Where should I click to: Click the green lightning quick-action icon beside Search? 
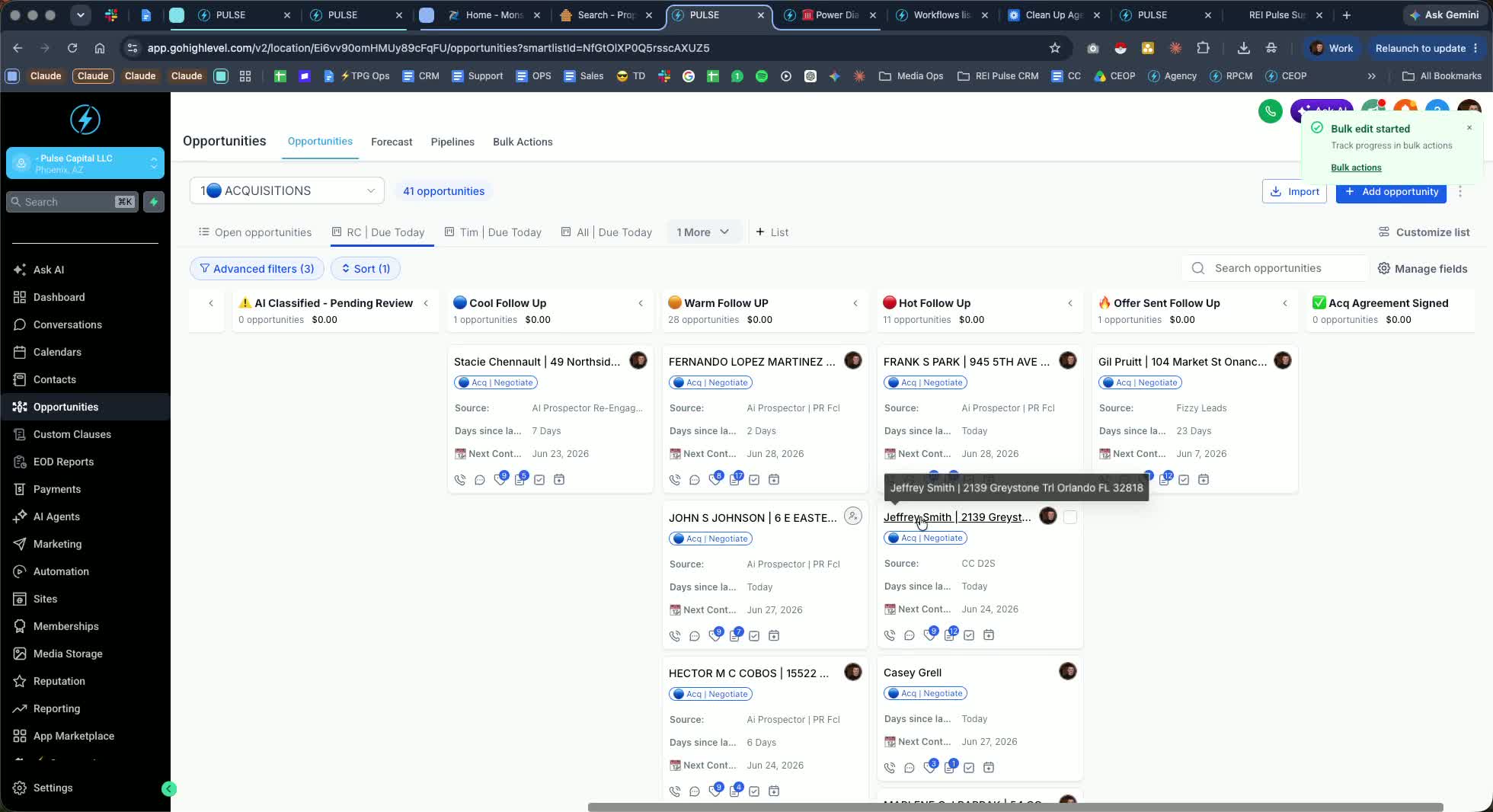pos(154,202)
